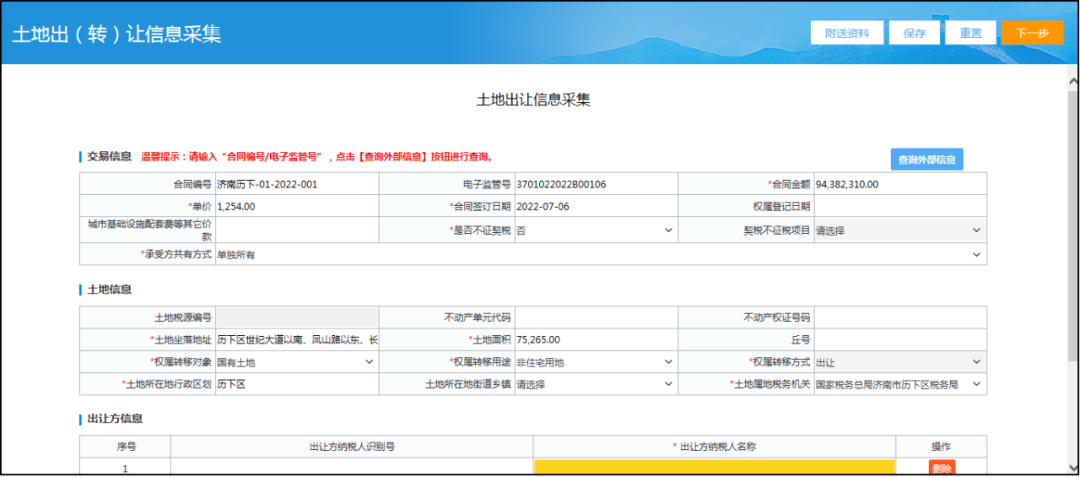The width and height of the screenshot is (1080, 477).
Task: Click the 土地出让信息采集 page title
Action: 533,100
